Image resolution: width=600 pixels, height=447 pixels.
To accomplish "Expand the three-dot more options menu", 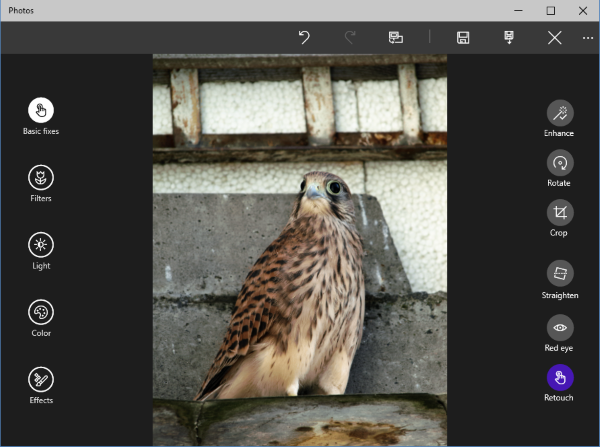I will pyautogui.click(x=587, y=38).
